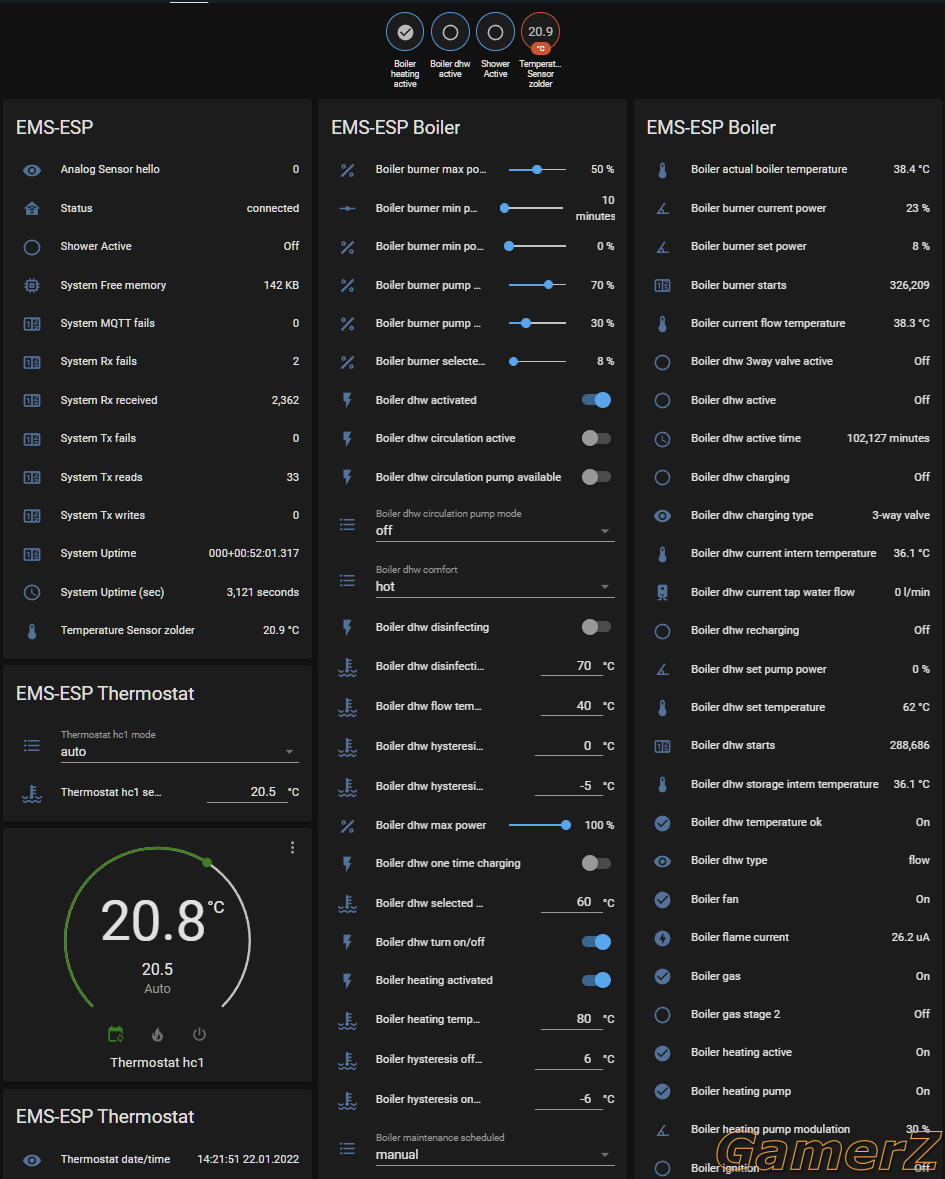The height and width of the screenshot is (1179, 945).
Task: Click the Boiler heating active badge
Action: tap(405, 32)
